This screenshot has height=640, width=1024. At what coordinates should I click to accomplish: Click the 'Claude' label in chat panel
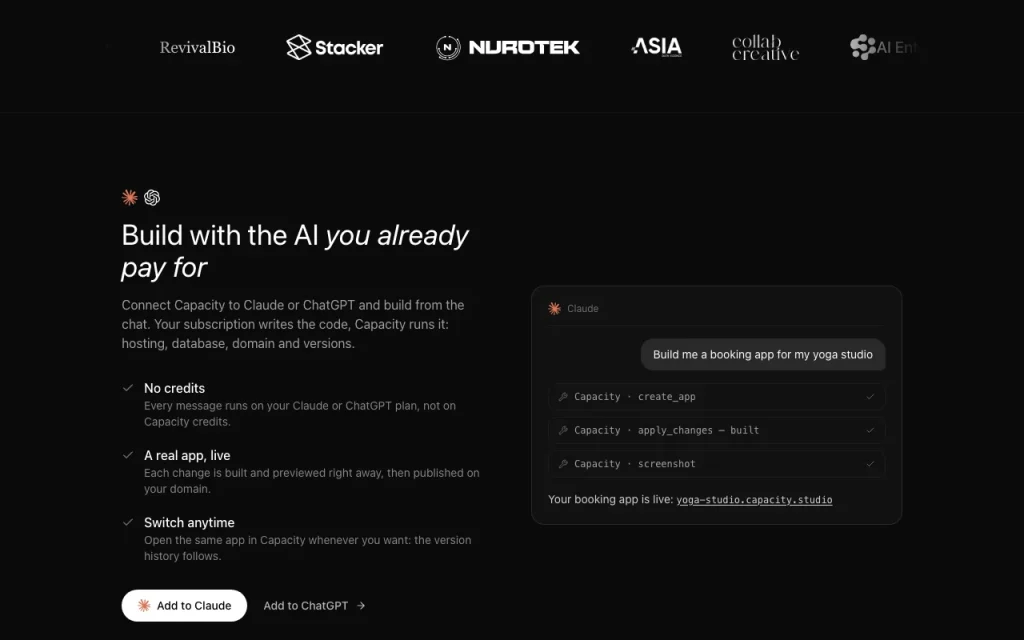pyautogui.click(x=583, y=308)
